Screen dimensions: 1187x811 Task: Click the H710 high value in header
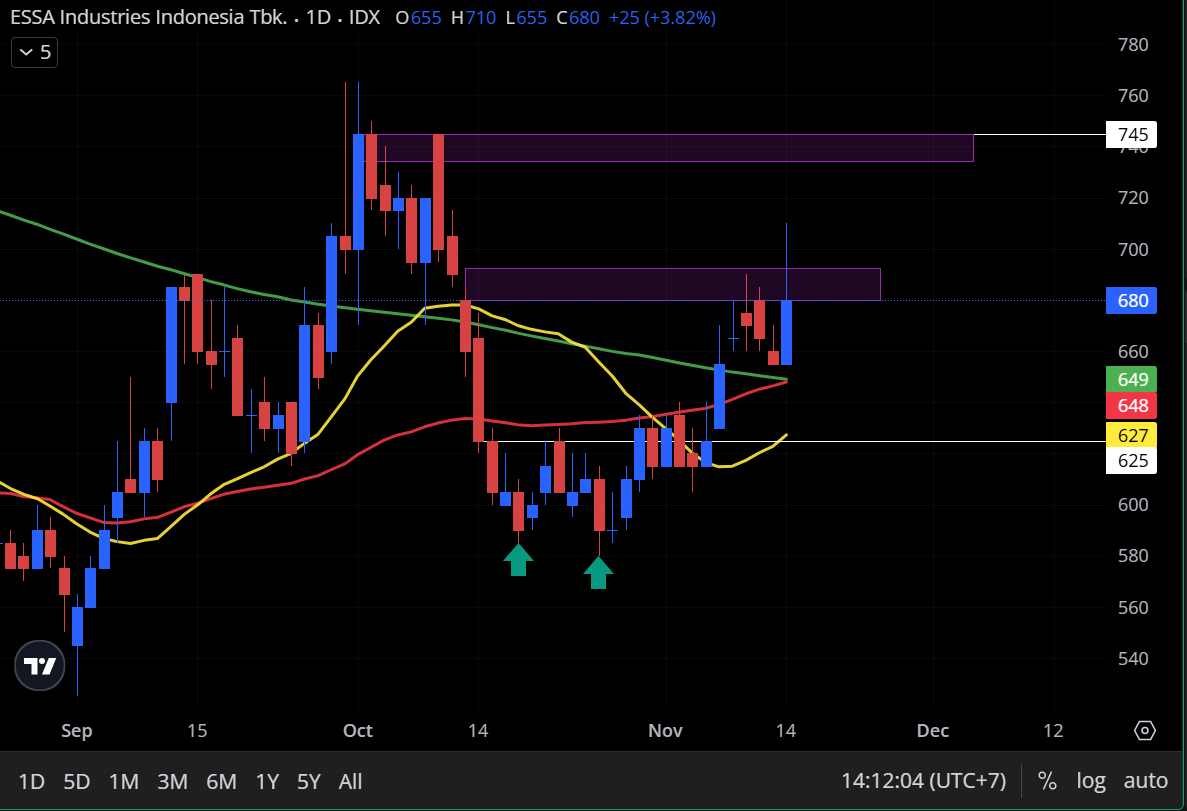coord(473,17)
